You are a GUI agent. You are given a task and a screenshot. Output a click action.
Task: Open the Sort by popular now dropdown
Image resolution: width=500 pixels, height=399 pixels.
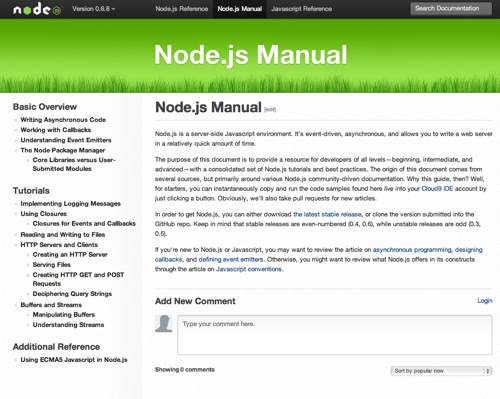click(x=441, y=371)
